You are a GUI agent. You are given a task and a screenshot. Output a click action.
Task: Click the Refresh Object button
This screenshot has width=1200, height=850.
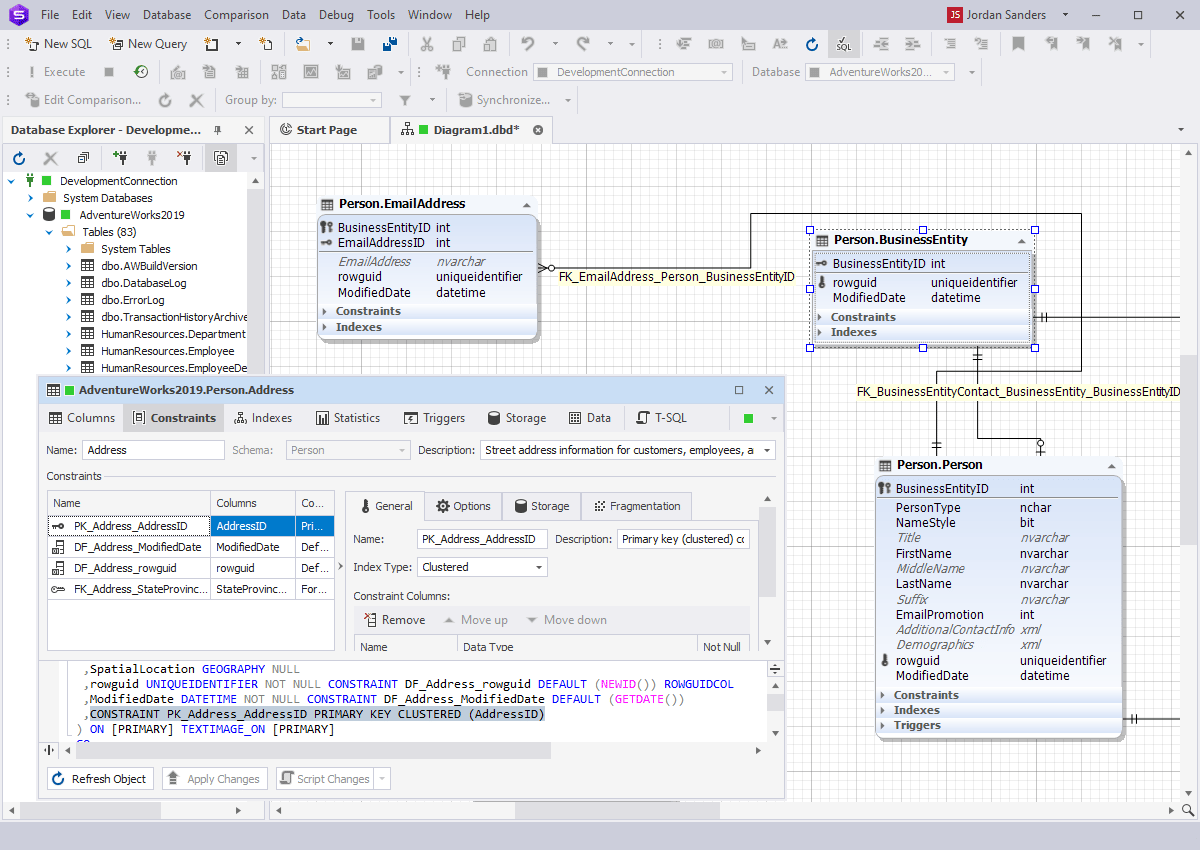(101, 779)
